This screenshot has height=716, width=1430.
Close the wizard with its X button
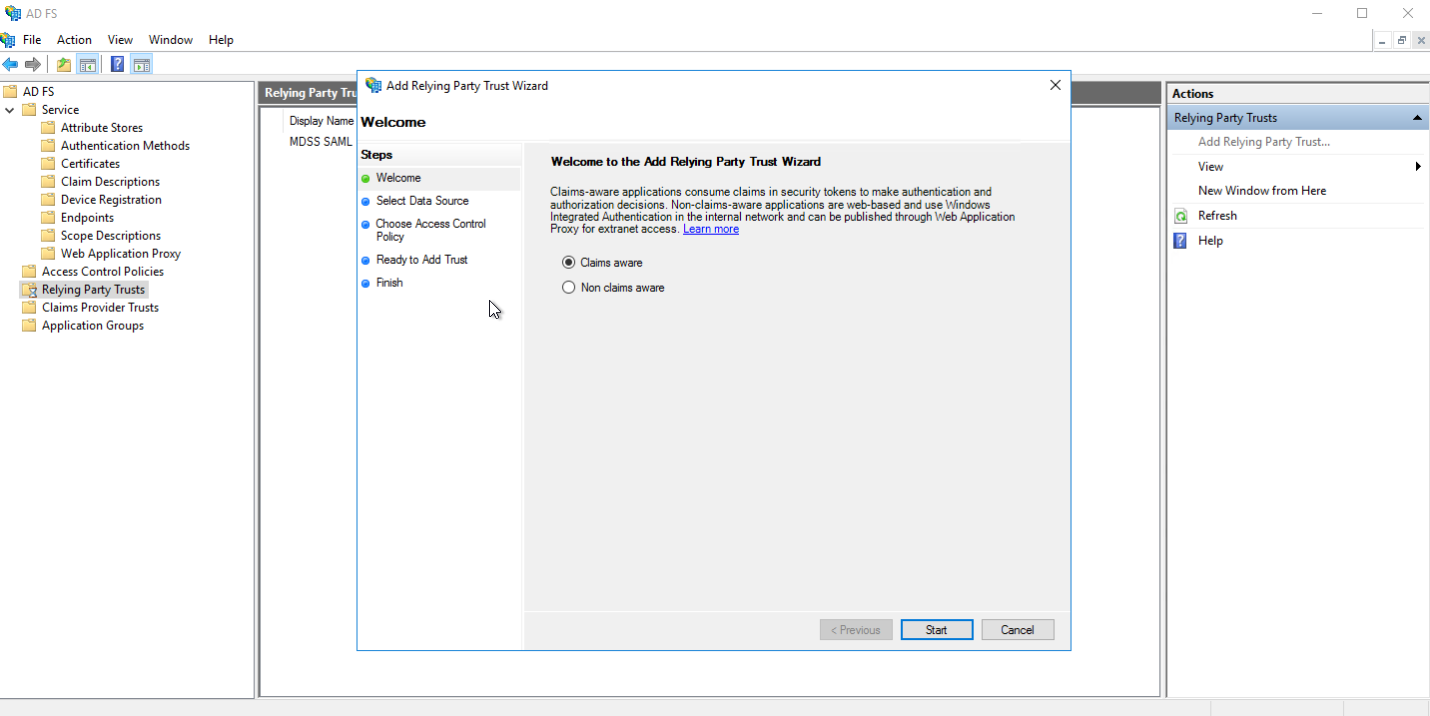(x=1055, y=86)
